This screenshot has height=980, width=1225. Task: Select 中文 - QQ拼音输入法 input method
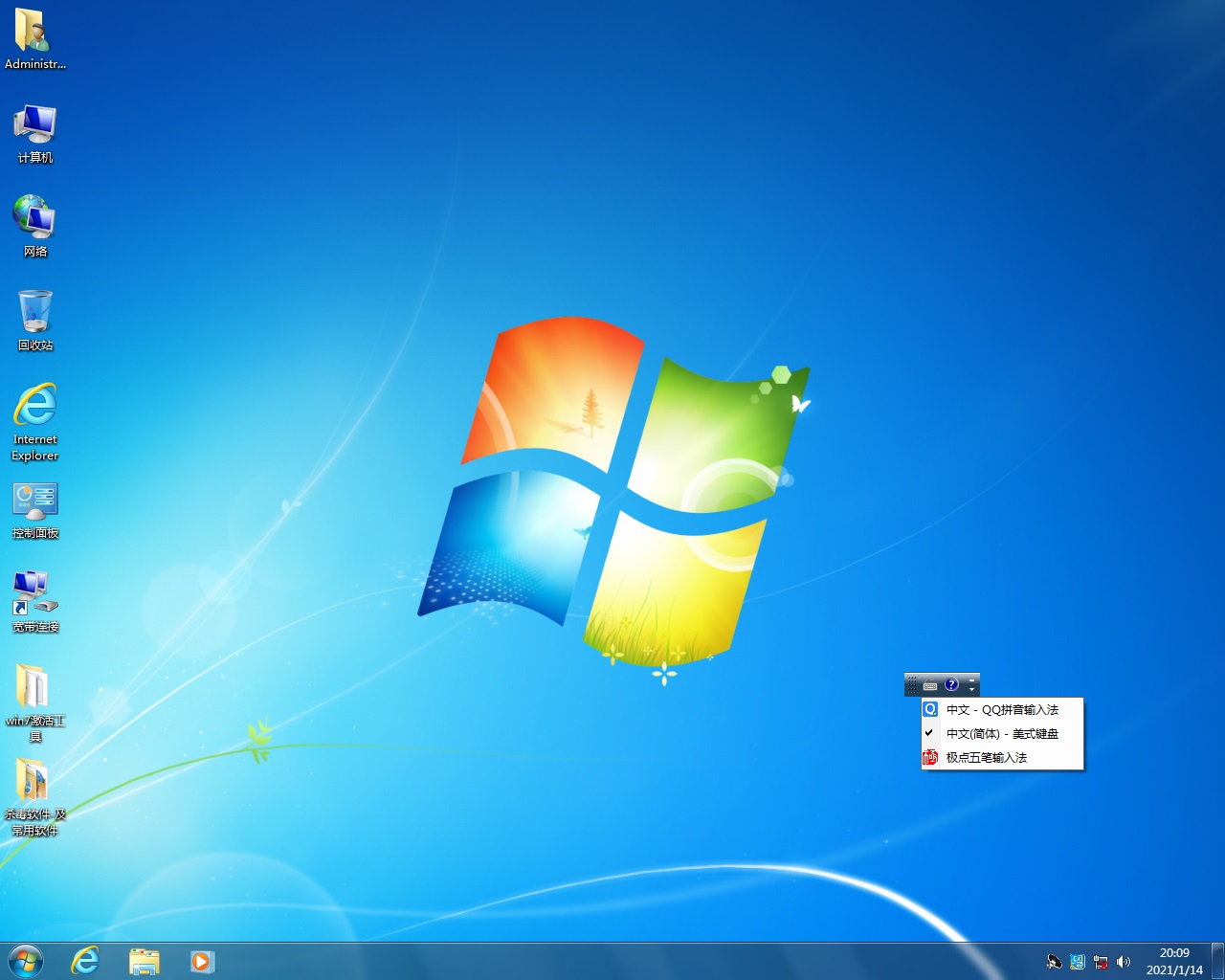1001,710
